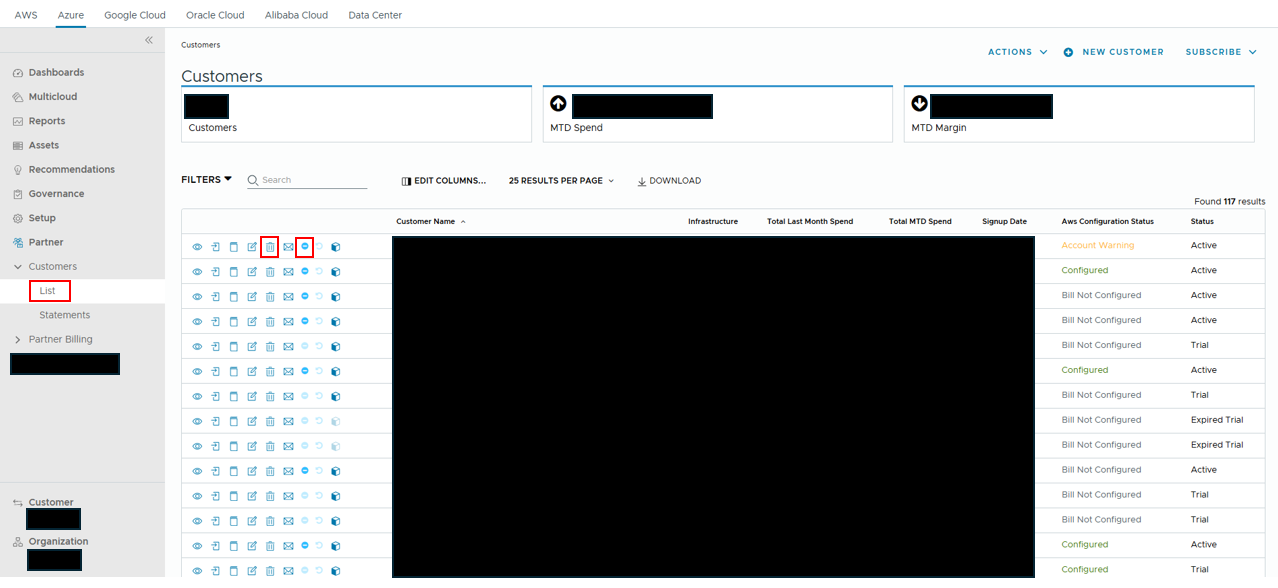The height and width of the screenshot is (588, 1278).
Task: Collapse the left sidebar with double chevron
Action: coord(149,40)
